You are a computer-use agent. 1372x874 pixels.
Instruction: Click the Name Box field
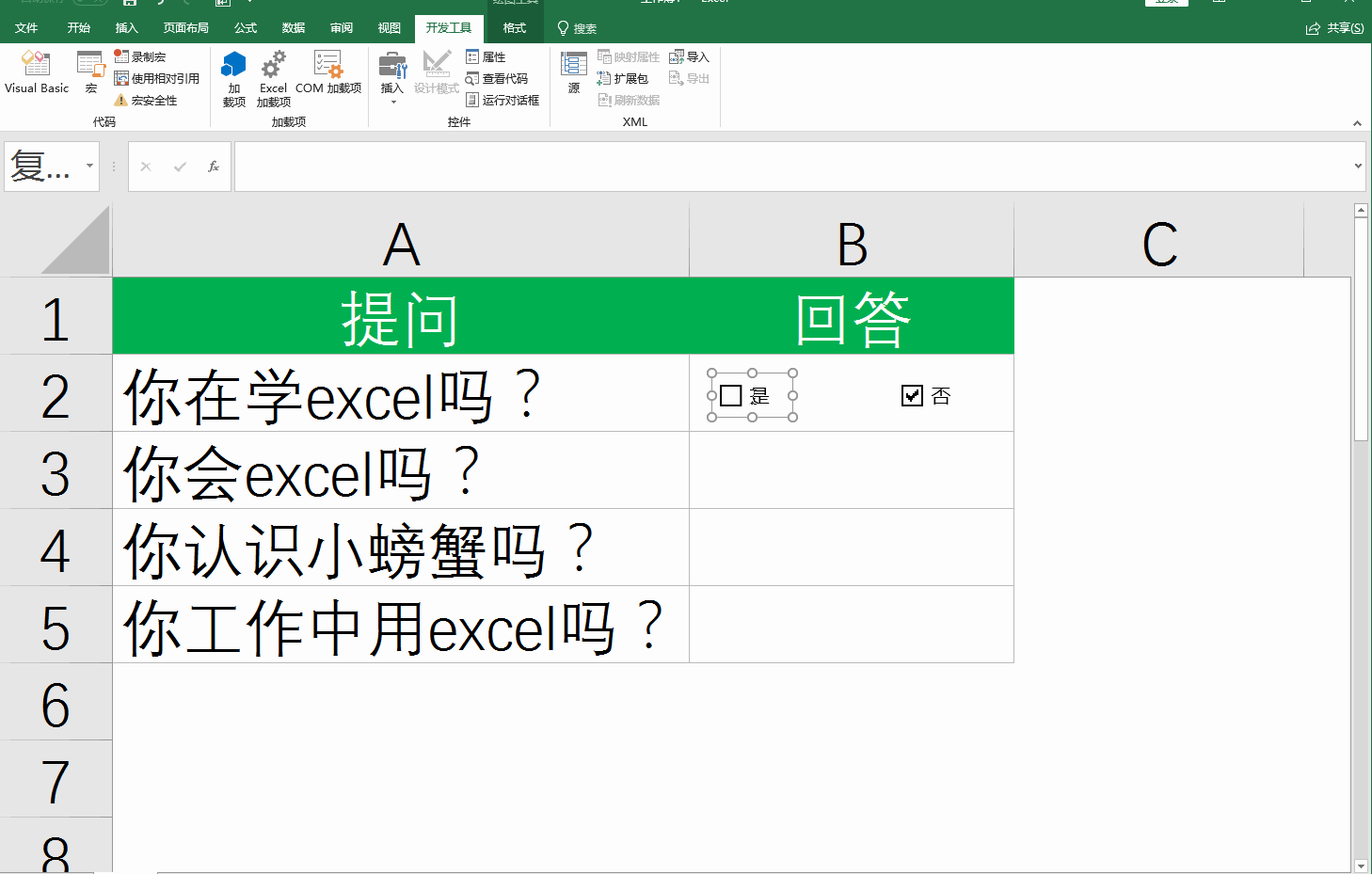point(43,167)
